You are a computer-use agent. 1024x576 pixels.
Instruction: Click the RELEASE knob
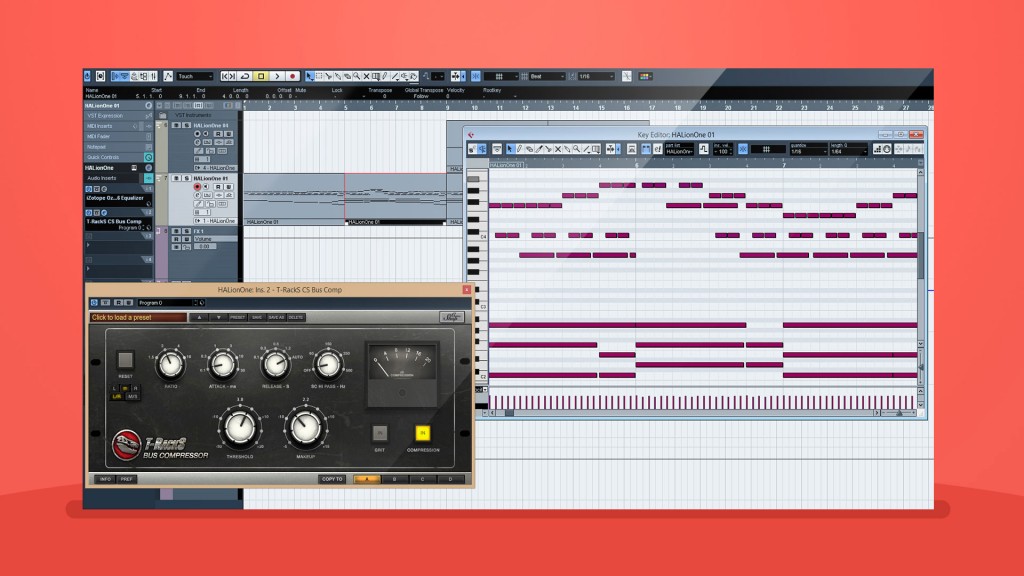click(276, 364)
